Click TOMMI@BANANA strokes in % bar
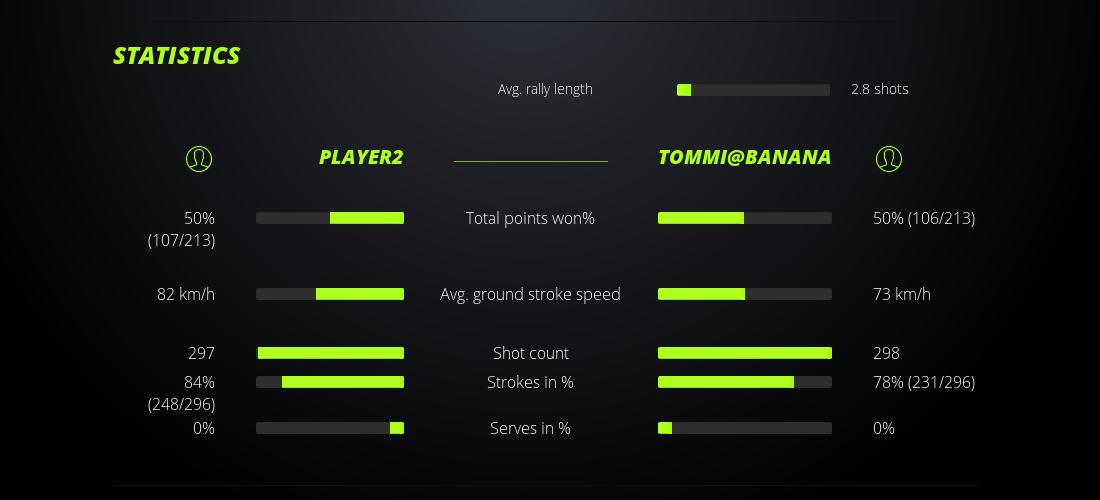1100x500 pixels. [x=744, y=382]
